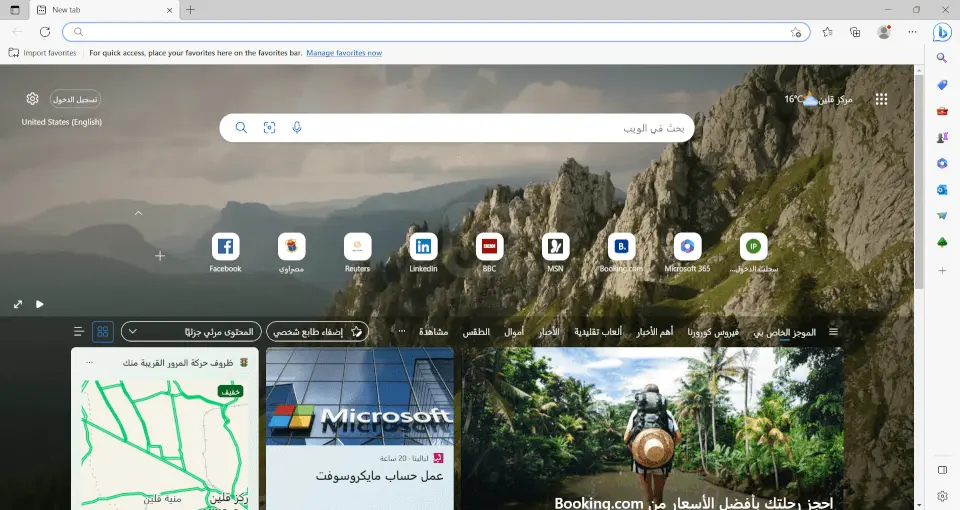
Task: Click the Manage favorites now link
Action: click(x=344, y=53)
